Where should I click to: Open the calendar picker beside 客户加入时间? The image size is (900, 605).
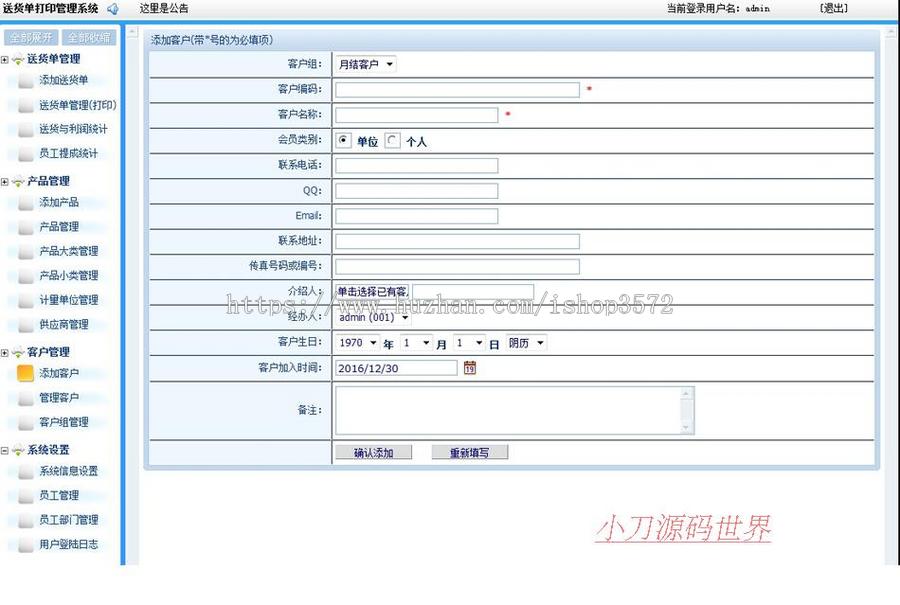470,368
